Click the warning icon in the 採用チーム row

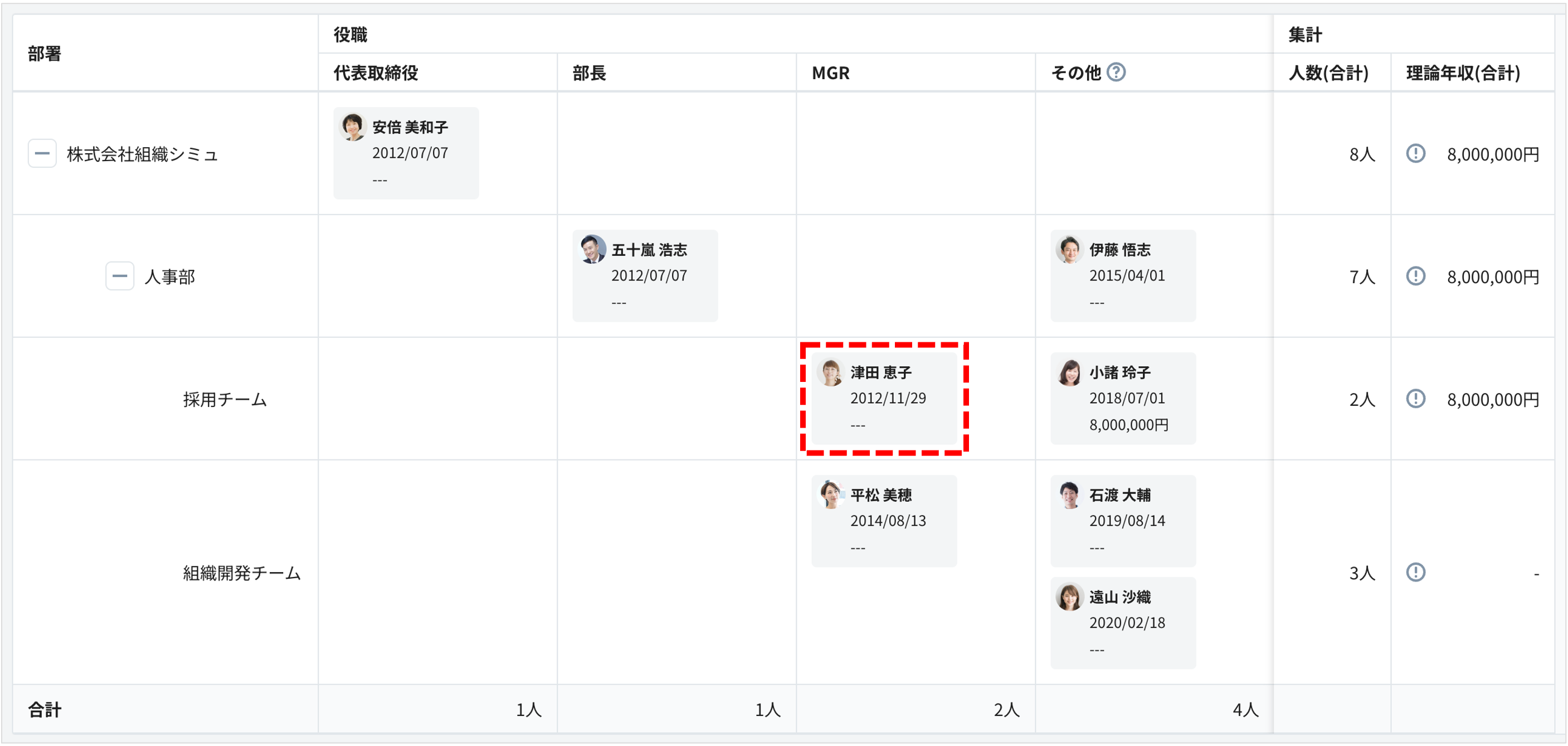(x=1416, y=400)
